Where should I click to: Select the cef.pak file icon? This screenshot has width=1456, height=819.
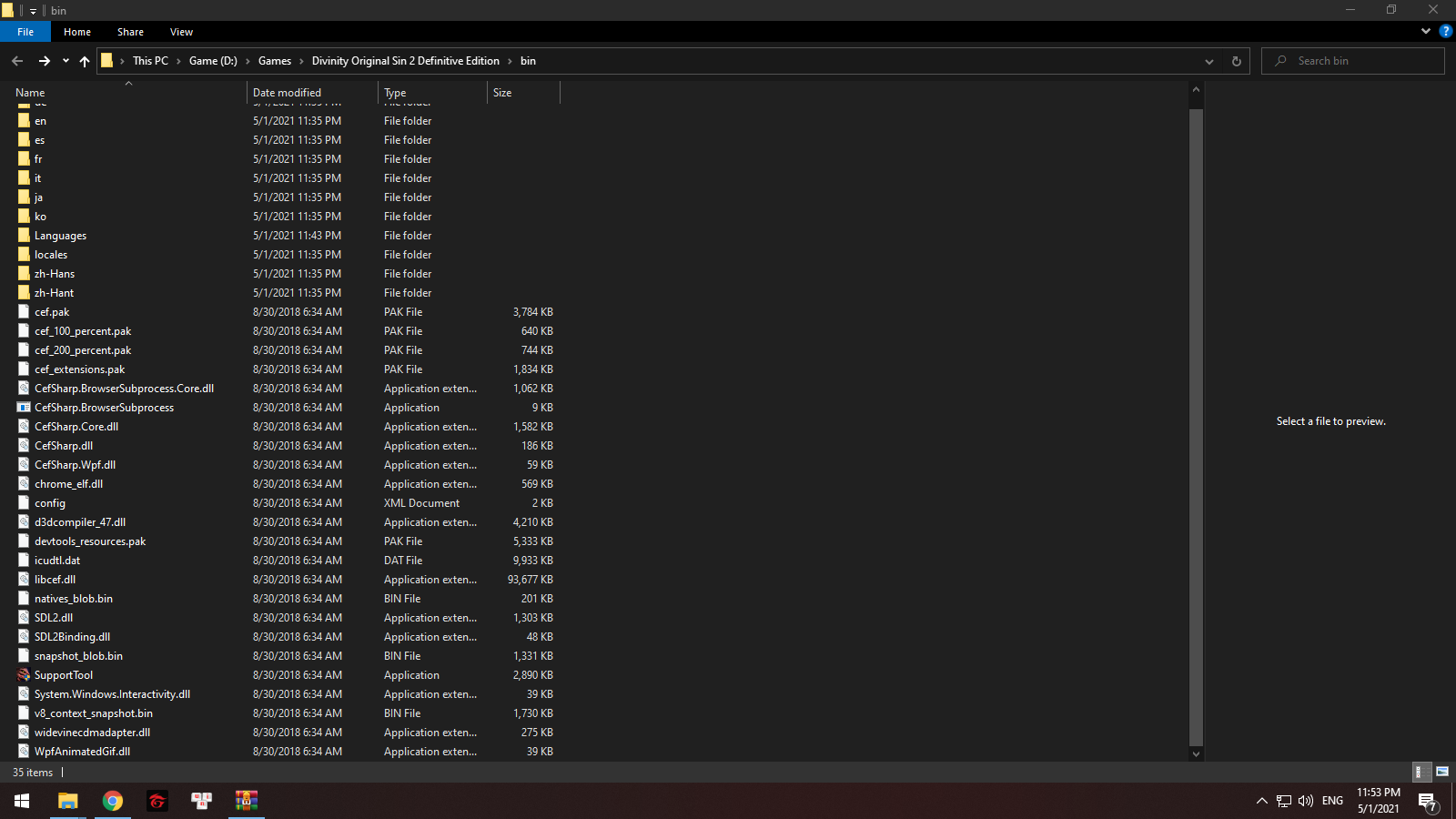(24, 311)
